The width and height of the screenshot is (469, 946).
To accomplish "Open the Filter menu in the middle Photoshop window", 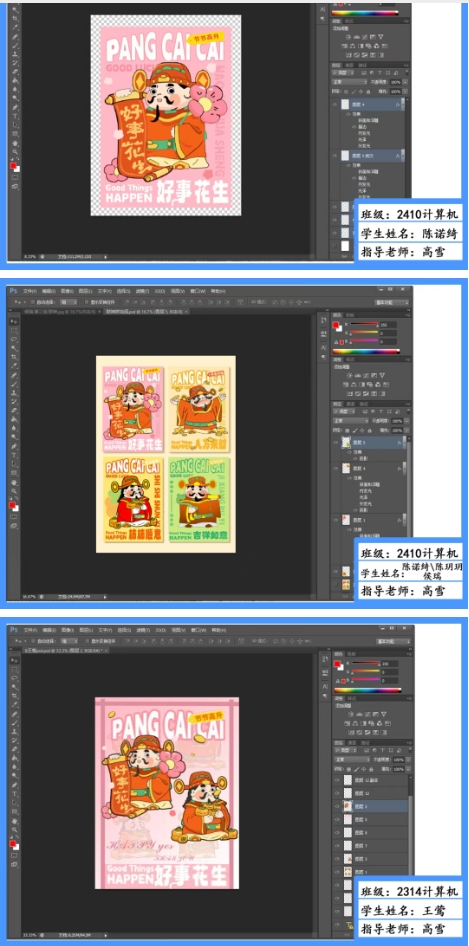I will tap(142, 291).
